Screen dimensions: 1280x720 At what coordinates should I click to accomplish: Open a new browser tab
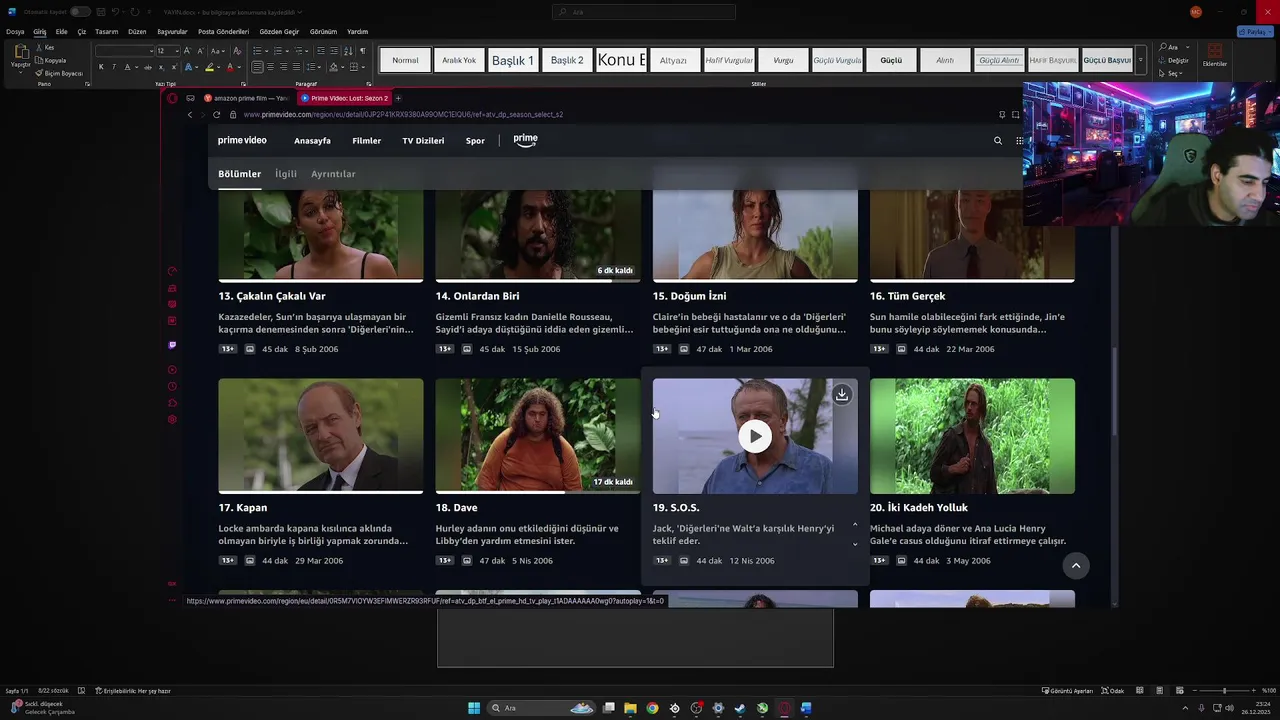[398, 98]
